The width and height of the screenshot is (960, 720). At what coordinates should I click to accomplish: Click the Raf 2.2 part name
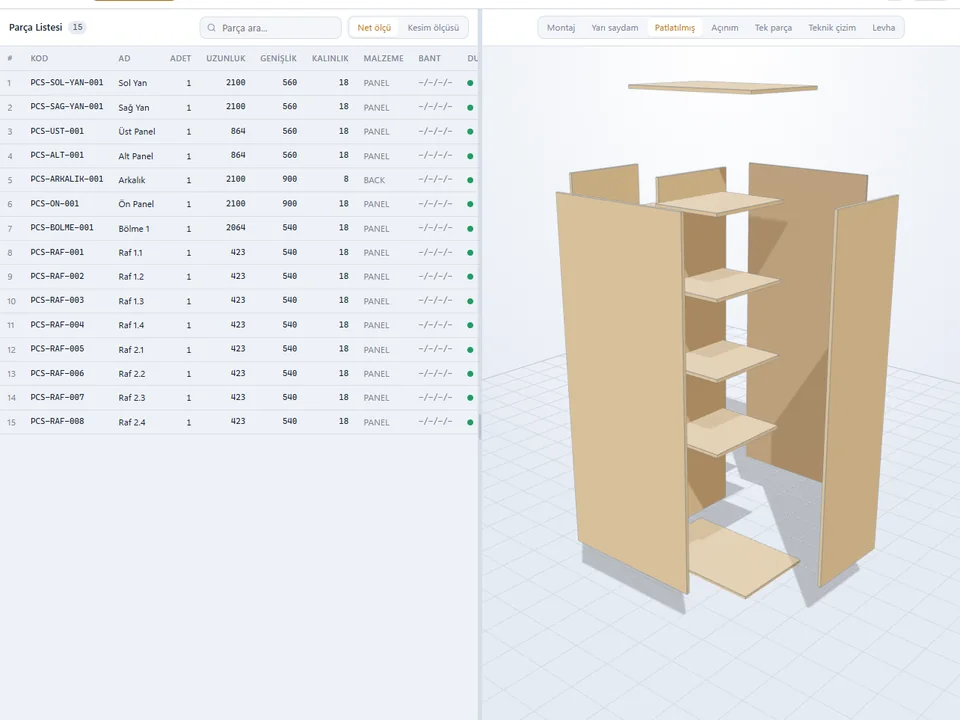[132, 373]
